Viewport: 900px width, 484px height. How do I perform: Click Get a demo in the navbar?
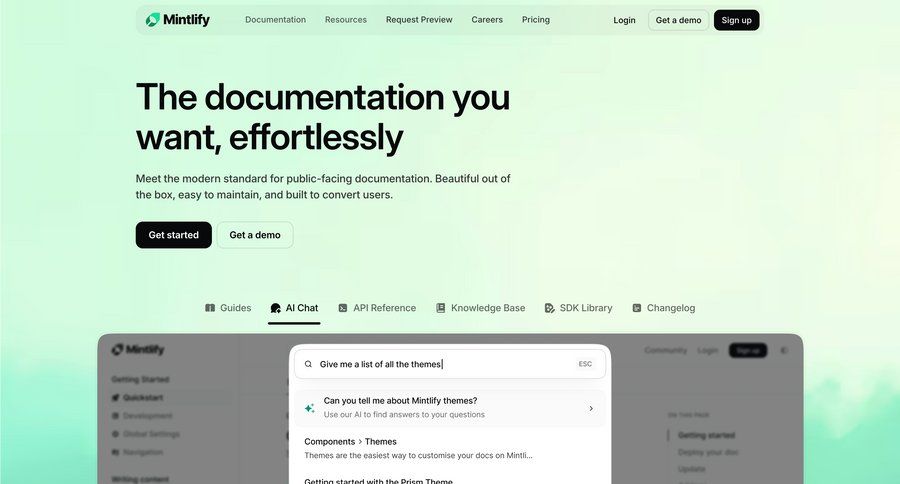tap(678, 20)
